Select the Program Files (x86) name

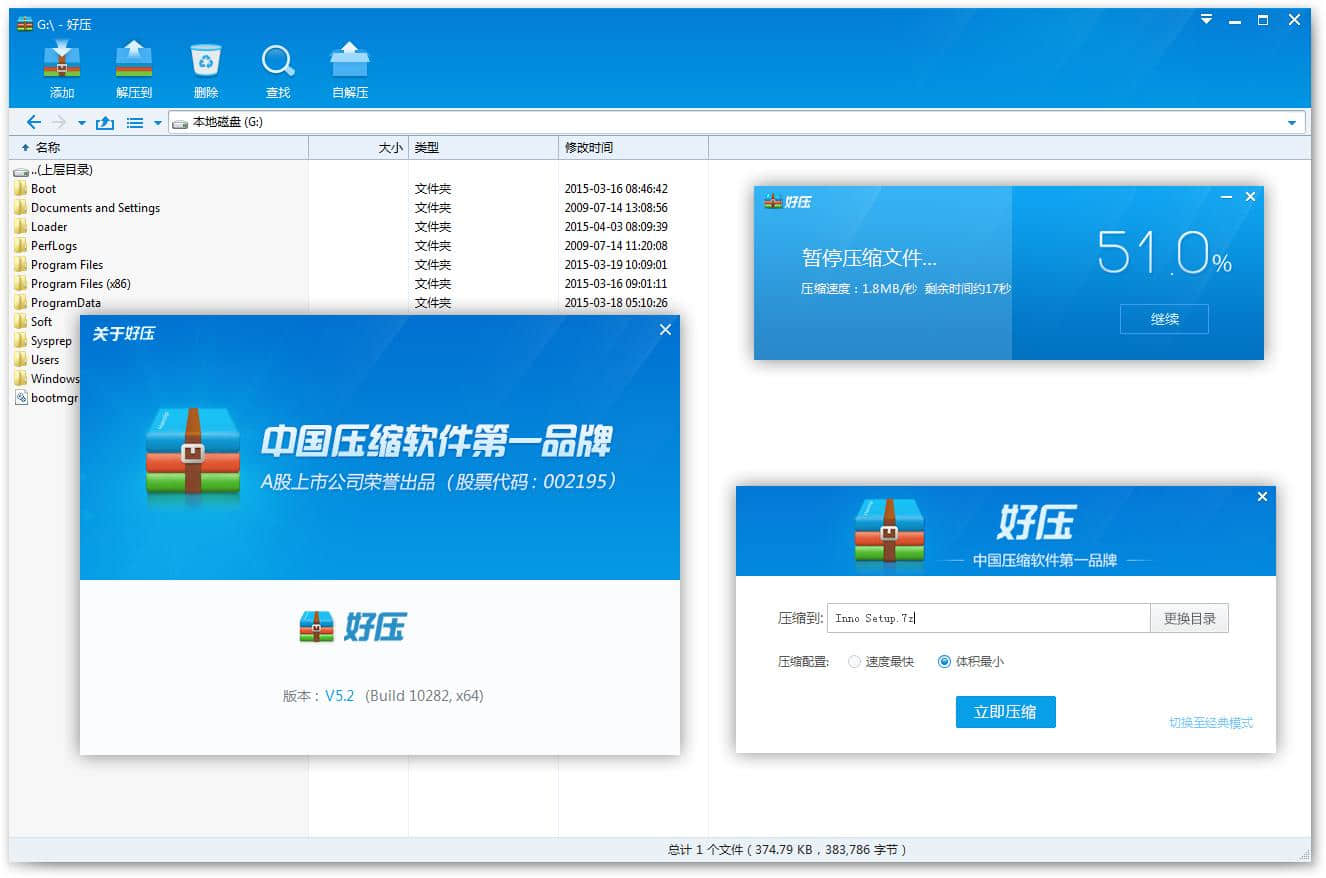81,283
